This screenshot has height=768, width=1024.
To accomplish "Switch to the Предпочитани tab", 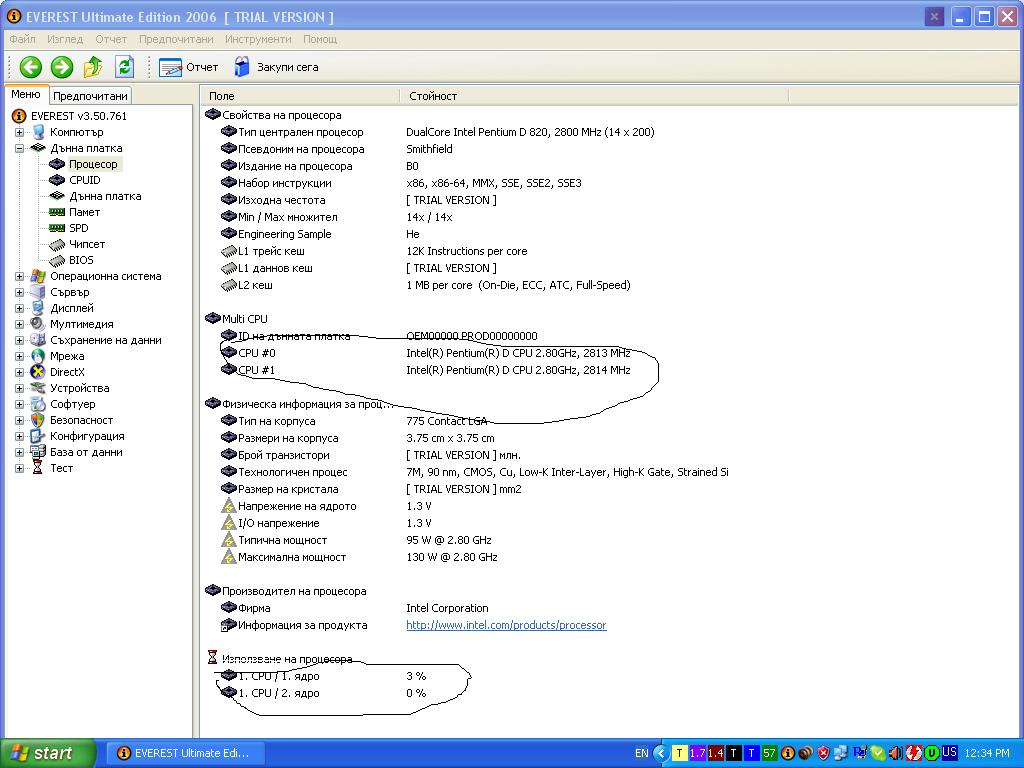I will tap(90, 96).
